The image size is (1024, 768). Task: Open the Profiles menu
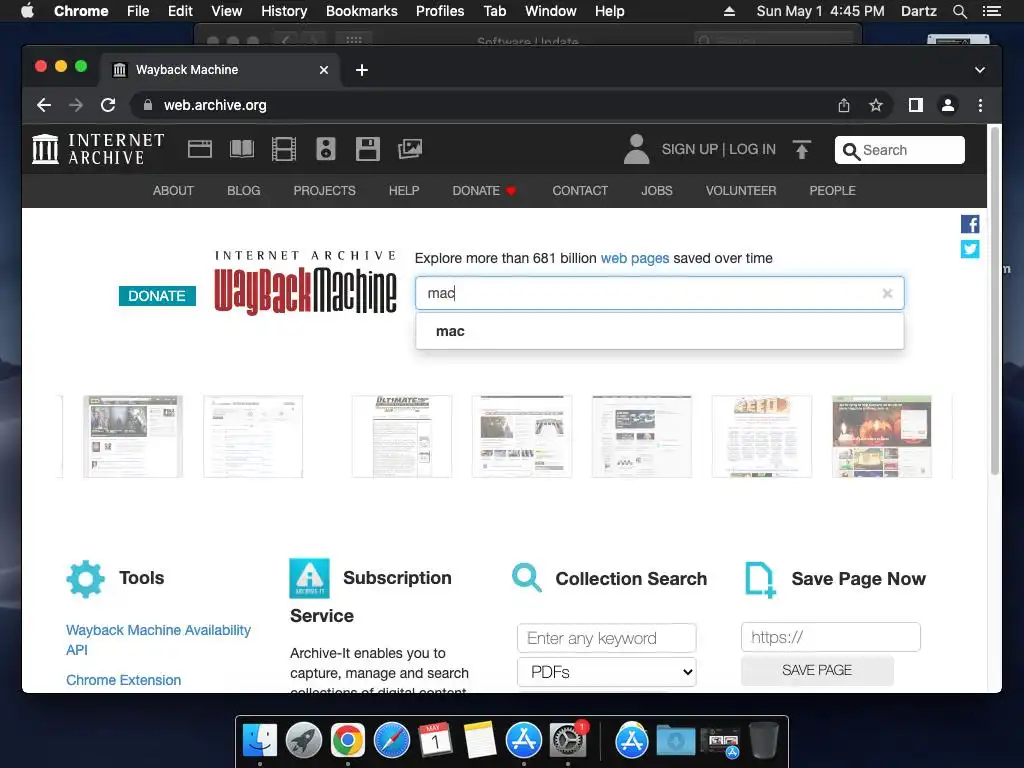[440, 11]
